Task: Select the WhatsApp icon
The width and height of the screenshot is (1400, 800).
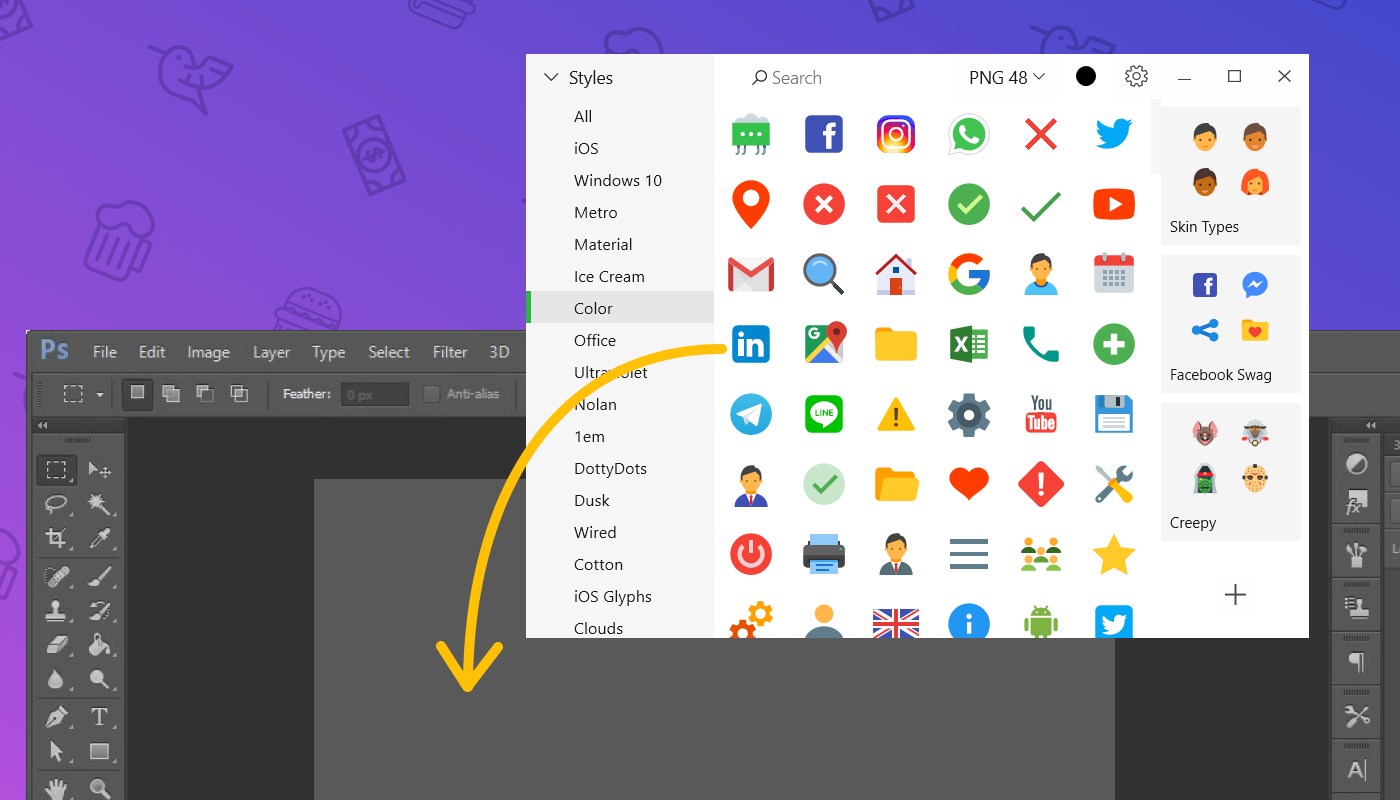Action: [x=968, y=134]
